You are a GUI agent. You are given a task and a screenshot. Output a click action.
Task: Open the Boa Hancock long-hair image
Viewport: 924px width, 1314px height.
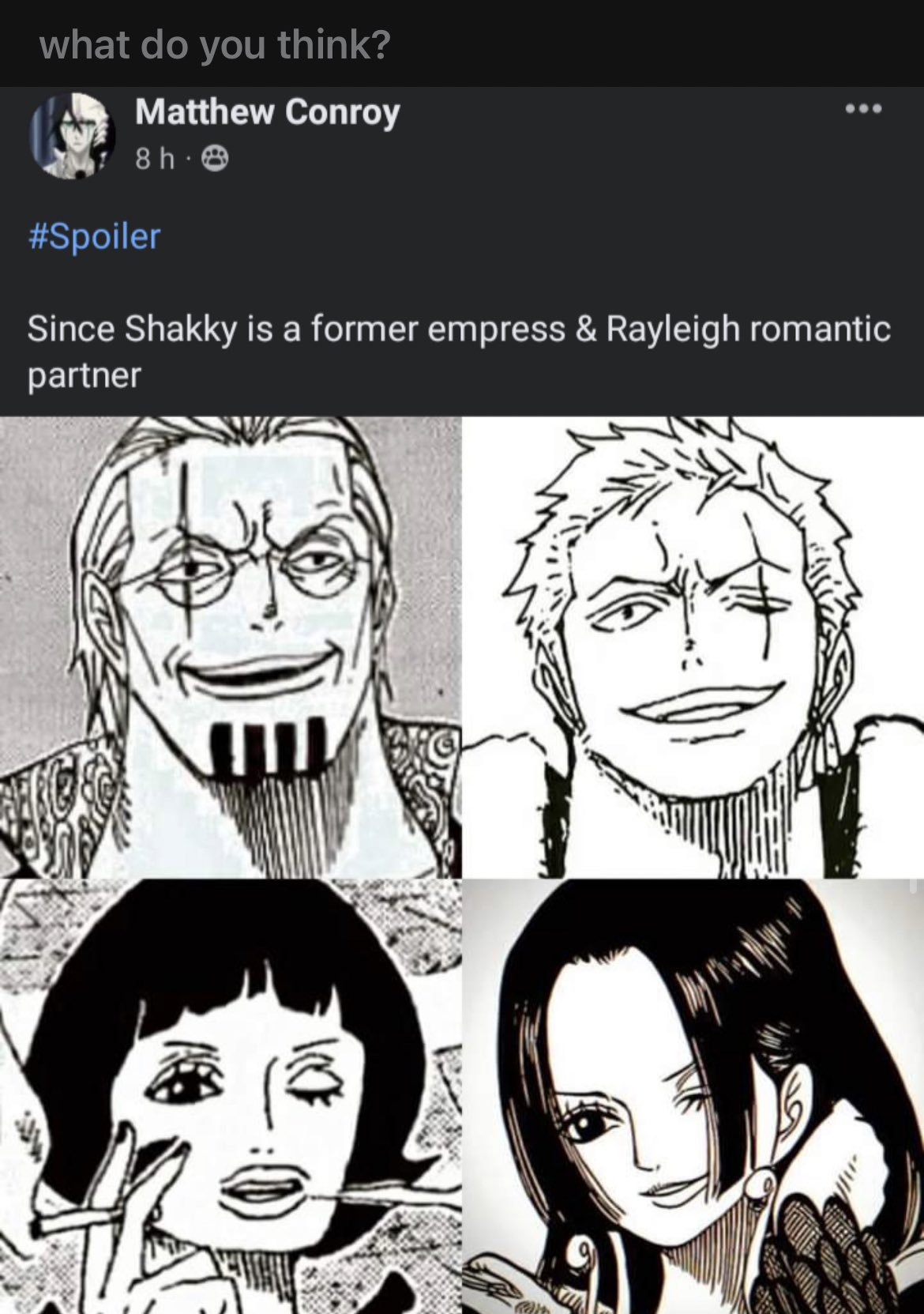[693, 1097]
